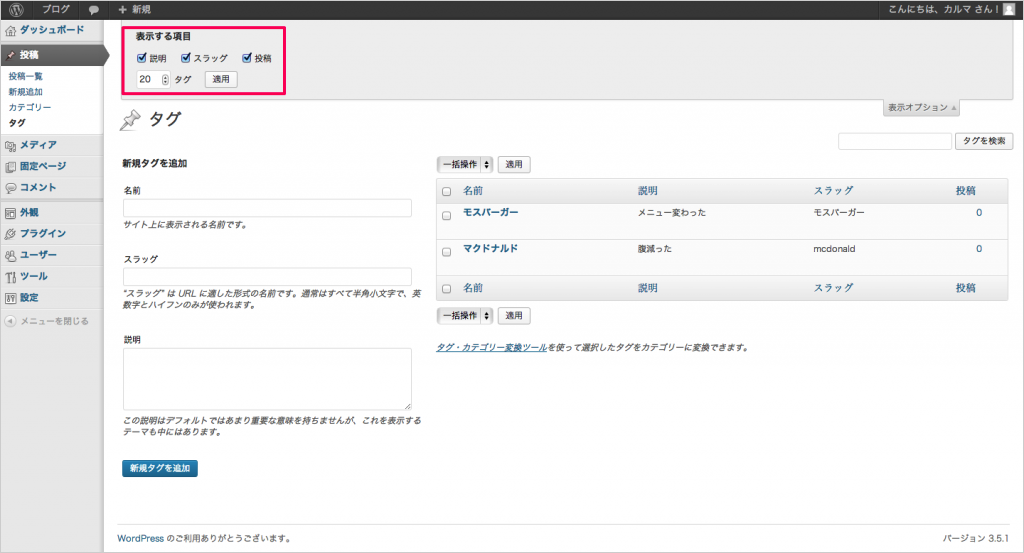This screenshot has height=553, width=1024.
Task: Click the 固定ページ icon in the sidebar
Action: (x=10, y=167)
